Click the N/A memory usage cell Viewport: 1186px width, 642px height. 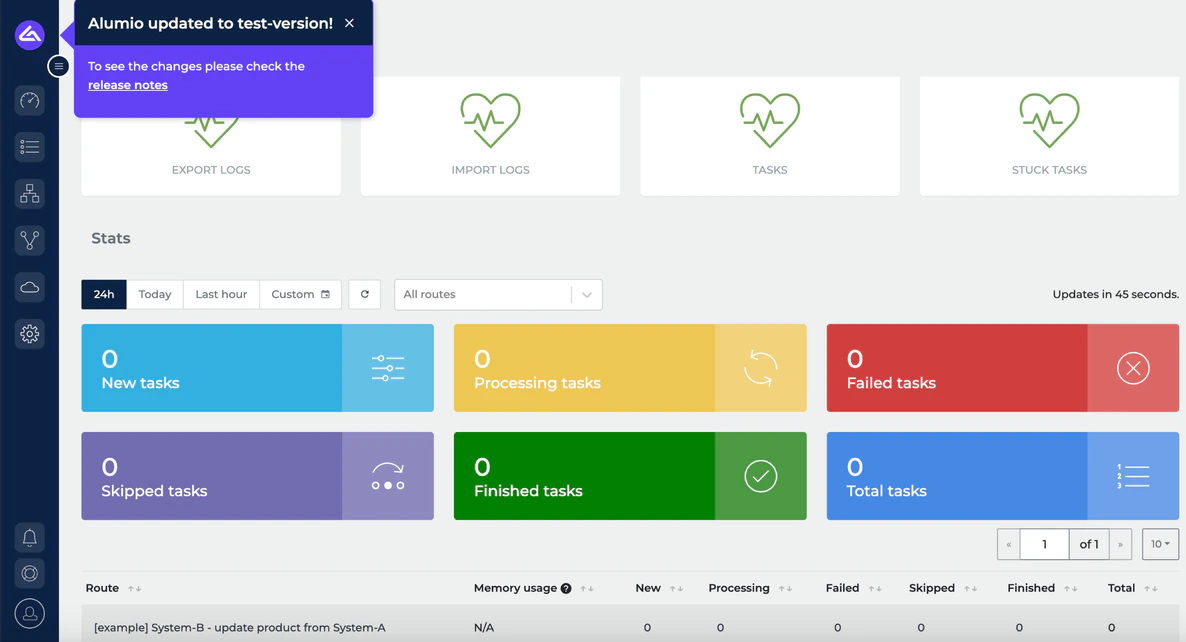tap(484, 628)
